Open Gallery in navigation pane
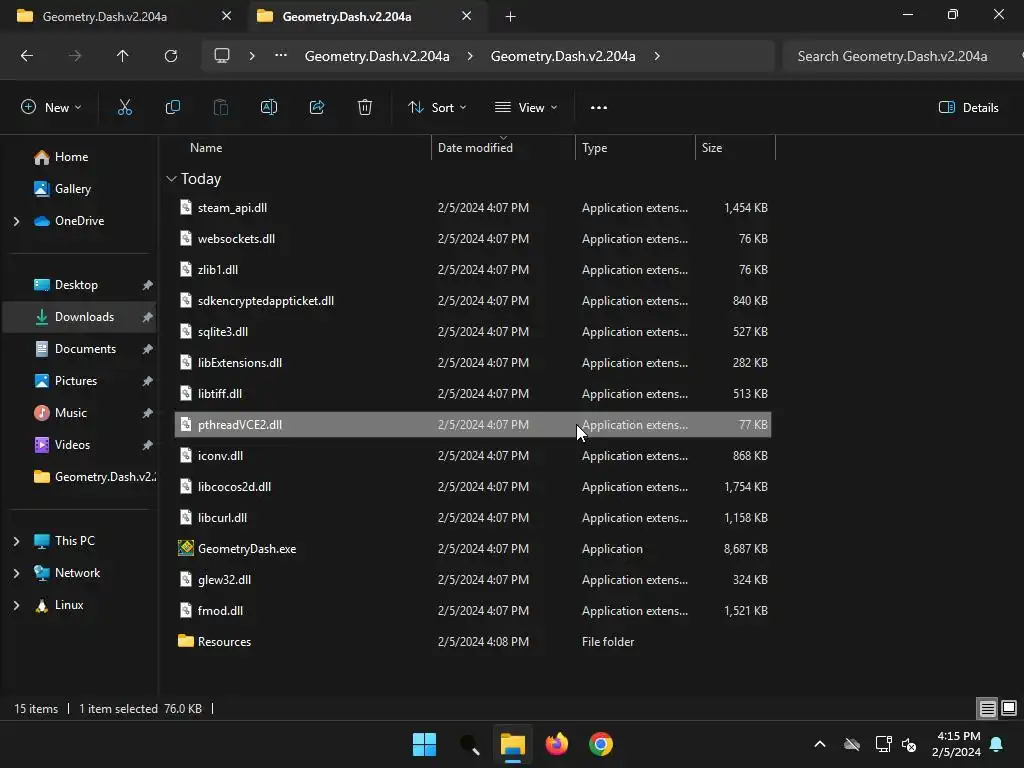1024x768 pixels. (x=72, y=189)
